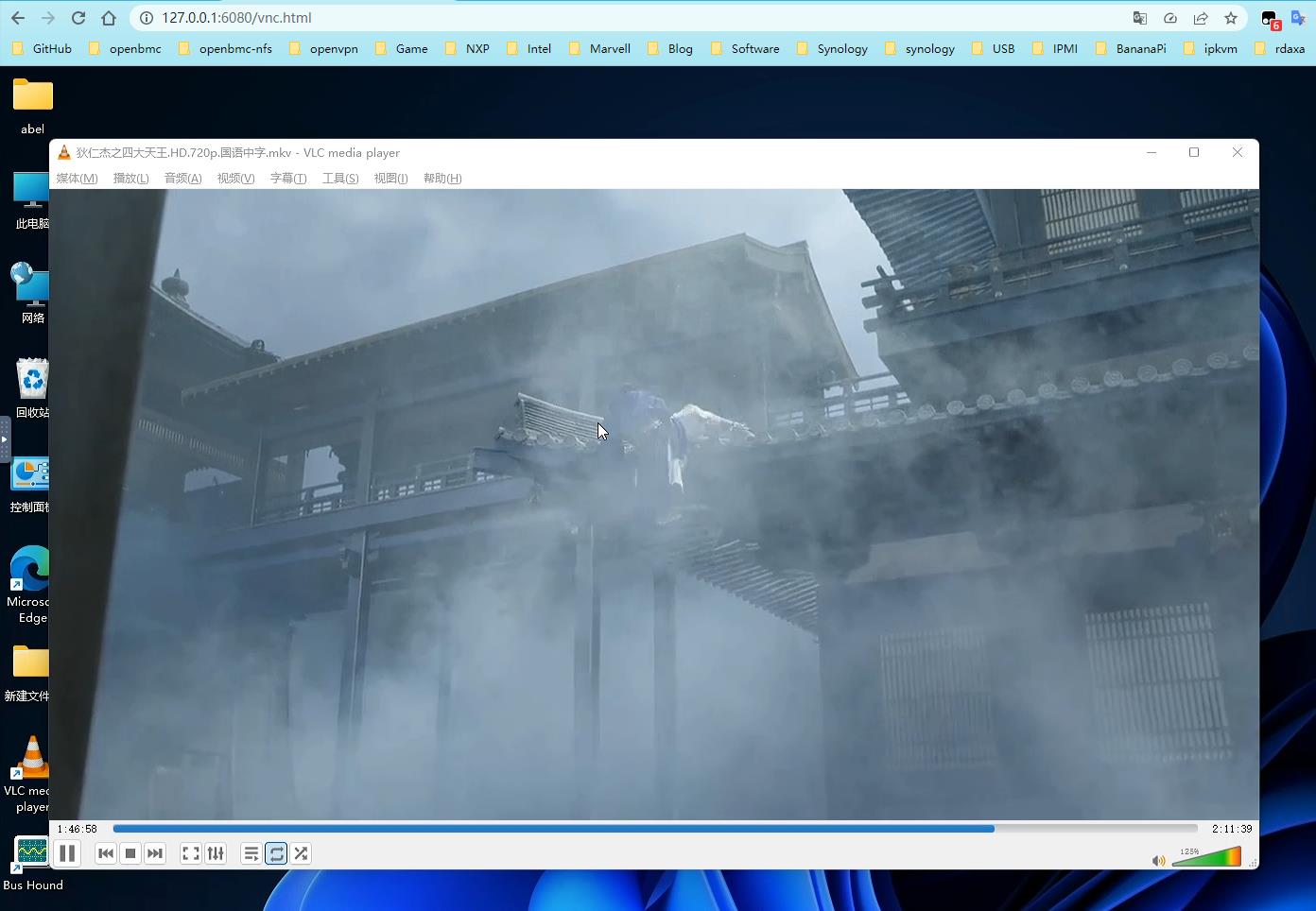Pause the video playback in VLC

[x=67, y=853]
